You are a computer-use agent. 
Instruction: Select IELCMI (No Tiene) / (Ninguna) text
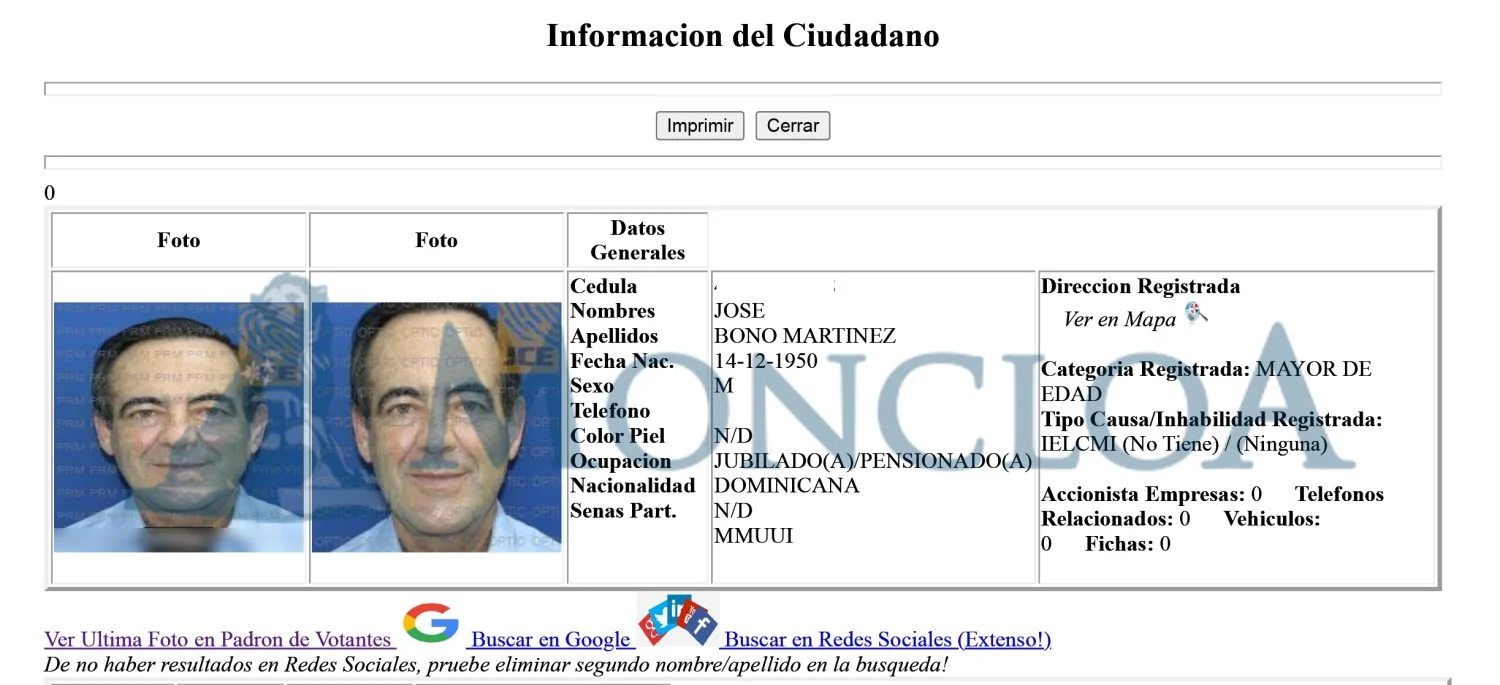tap(1184, 444)
